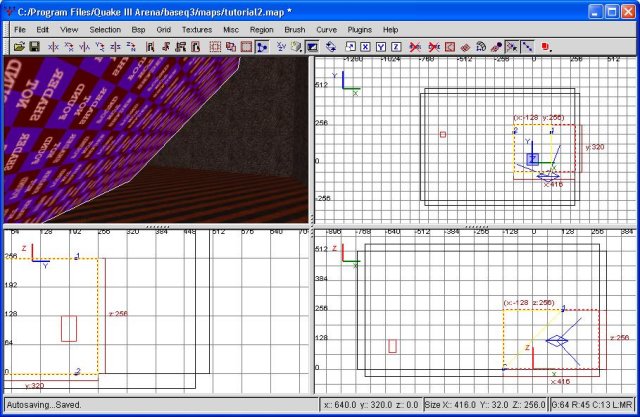Click the Select Partial Tall icon
This screenshot has width=640, height=417.
point(180,47)
